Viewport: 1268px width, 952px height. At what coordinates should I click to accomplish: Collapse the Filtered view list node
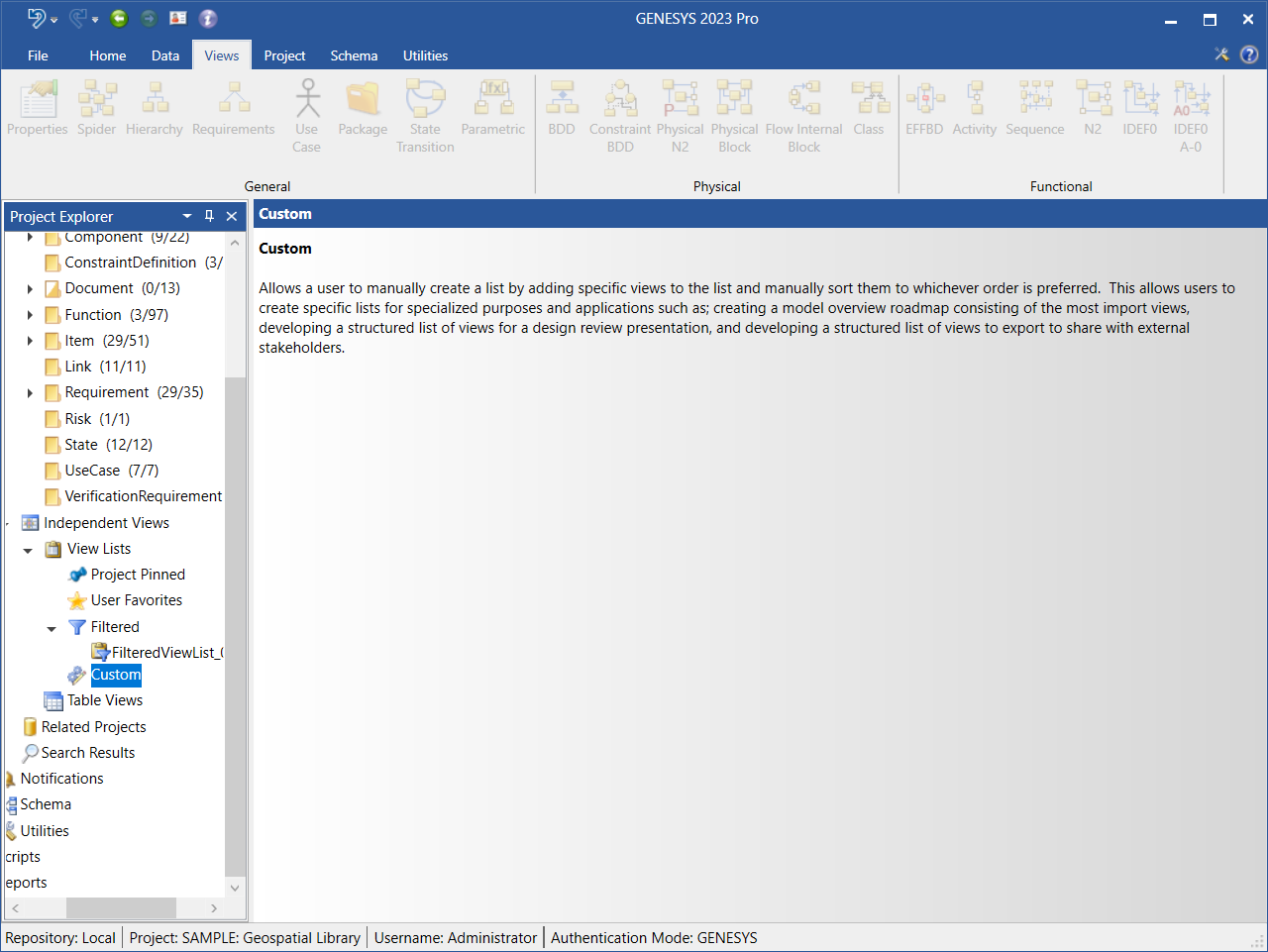[x=52, y=628]
